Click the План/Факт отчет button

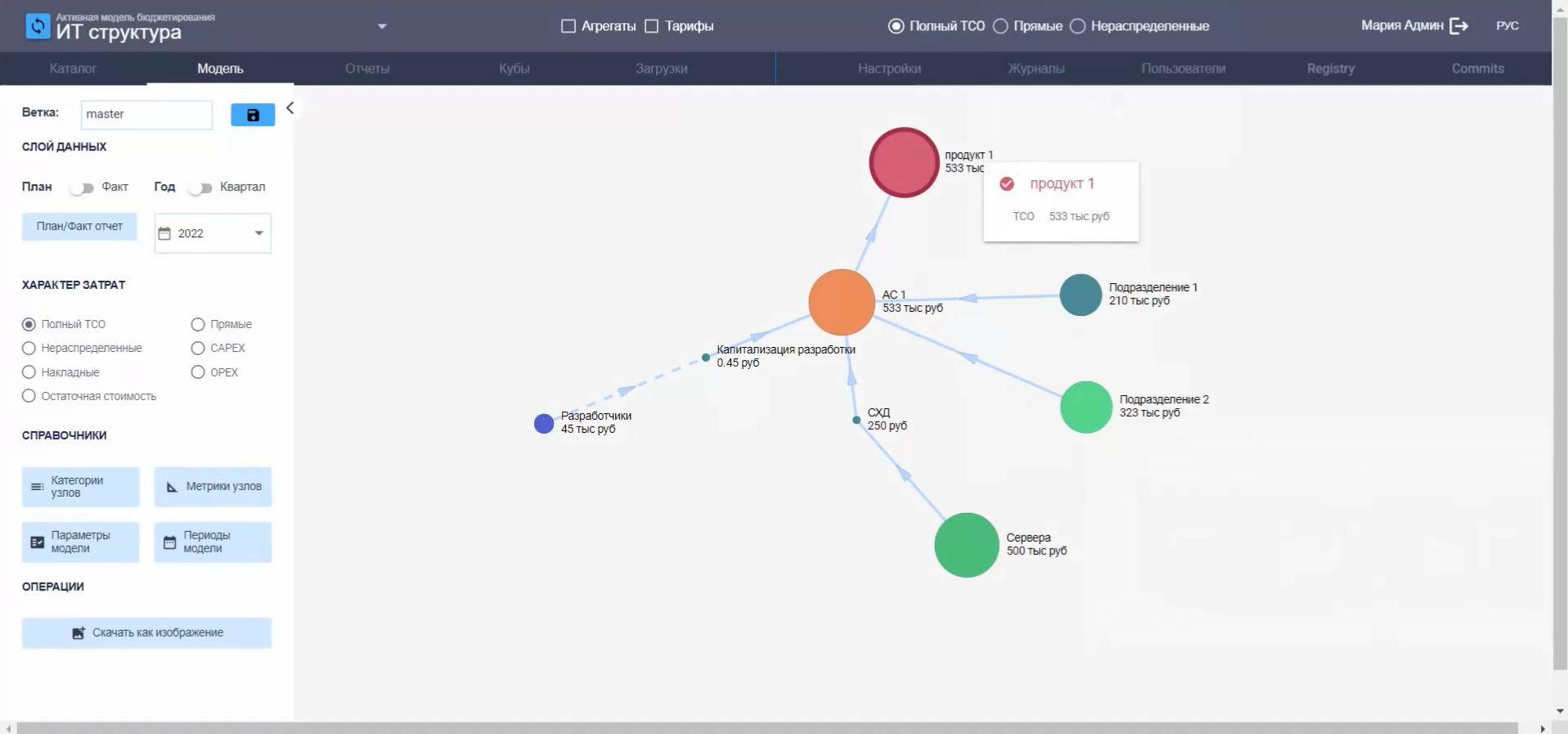point(79,227)
